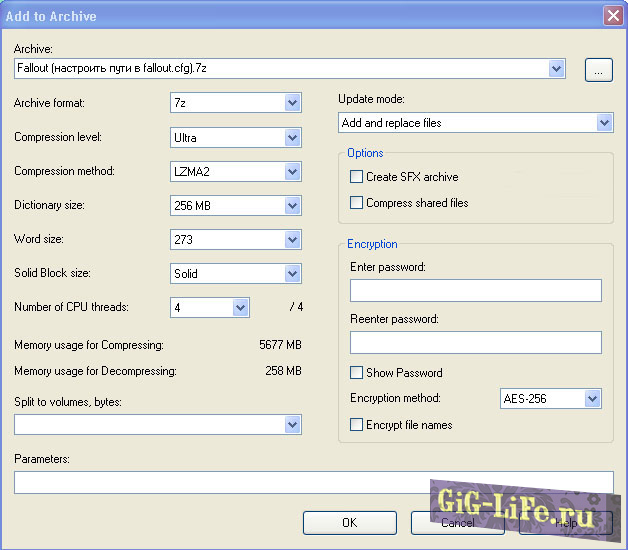Focus the Reenter password field
This screenshot has width=628, height=550.
475,343
